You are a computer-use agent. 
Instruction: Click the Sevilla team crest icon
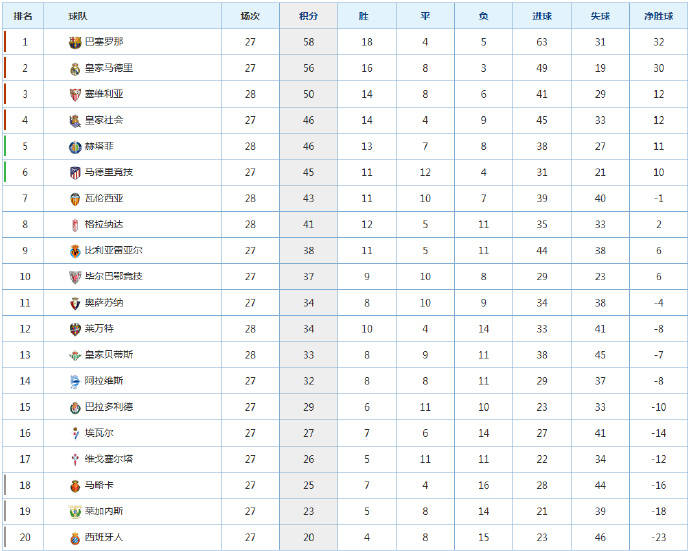coord(75,95)
